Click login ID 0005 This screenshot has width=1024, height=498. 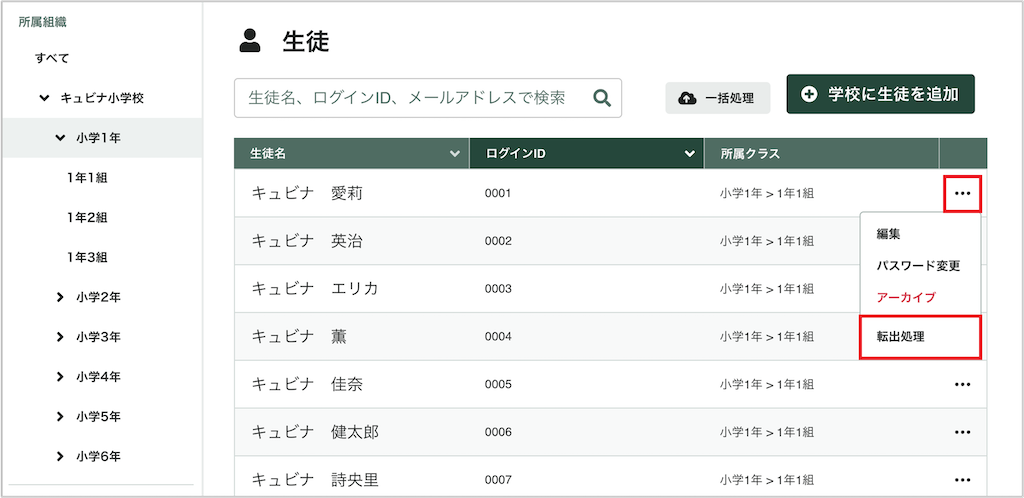click(498, 384)
